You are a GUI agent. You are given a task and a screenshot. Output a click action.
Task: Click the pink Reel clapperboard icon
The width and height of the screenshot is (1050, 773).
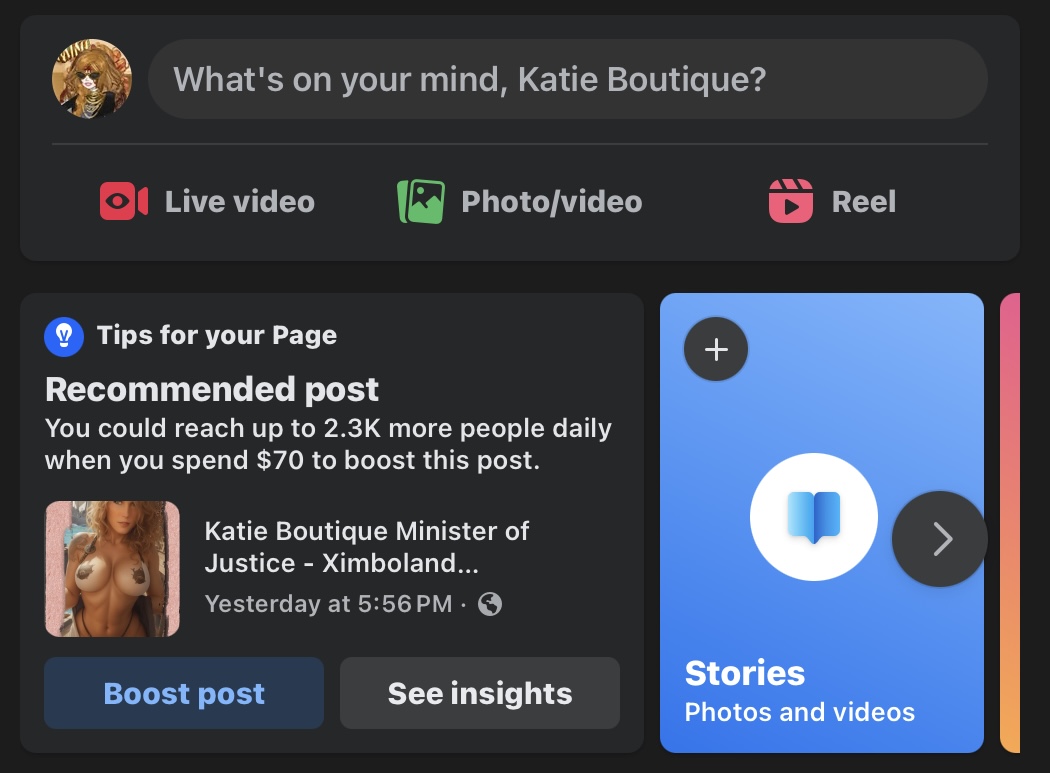tap(791, 201)
